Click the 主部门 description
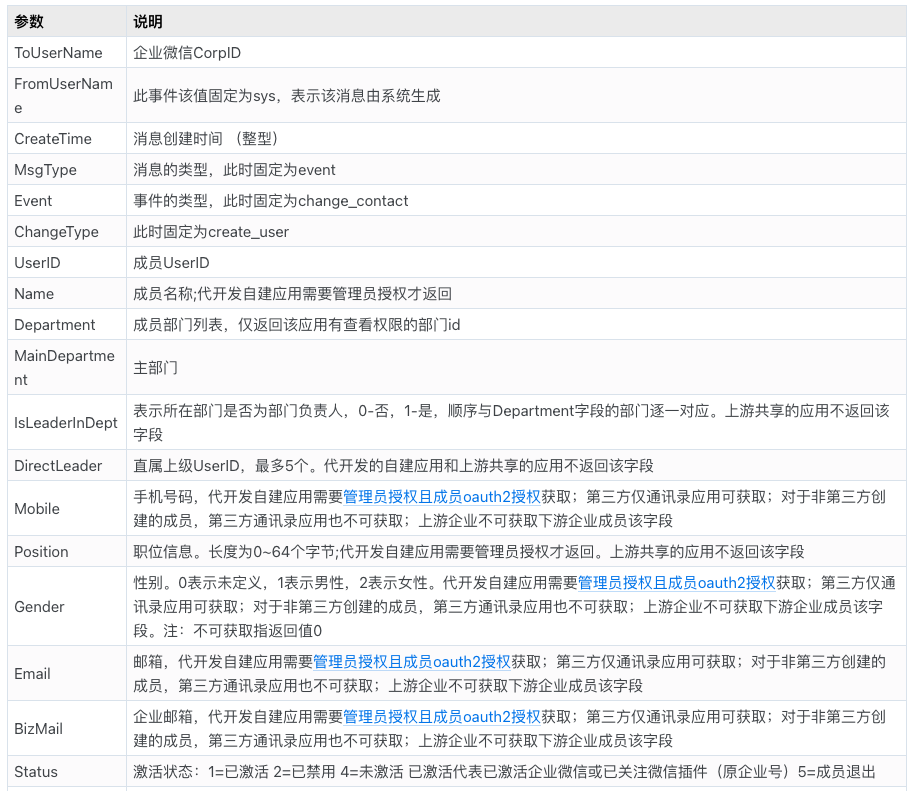The image size is (918, 791). click(156, 368)
